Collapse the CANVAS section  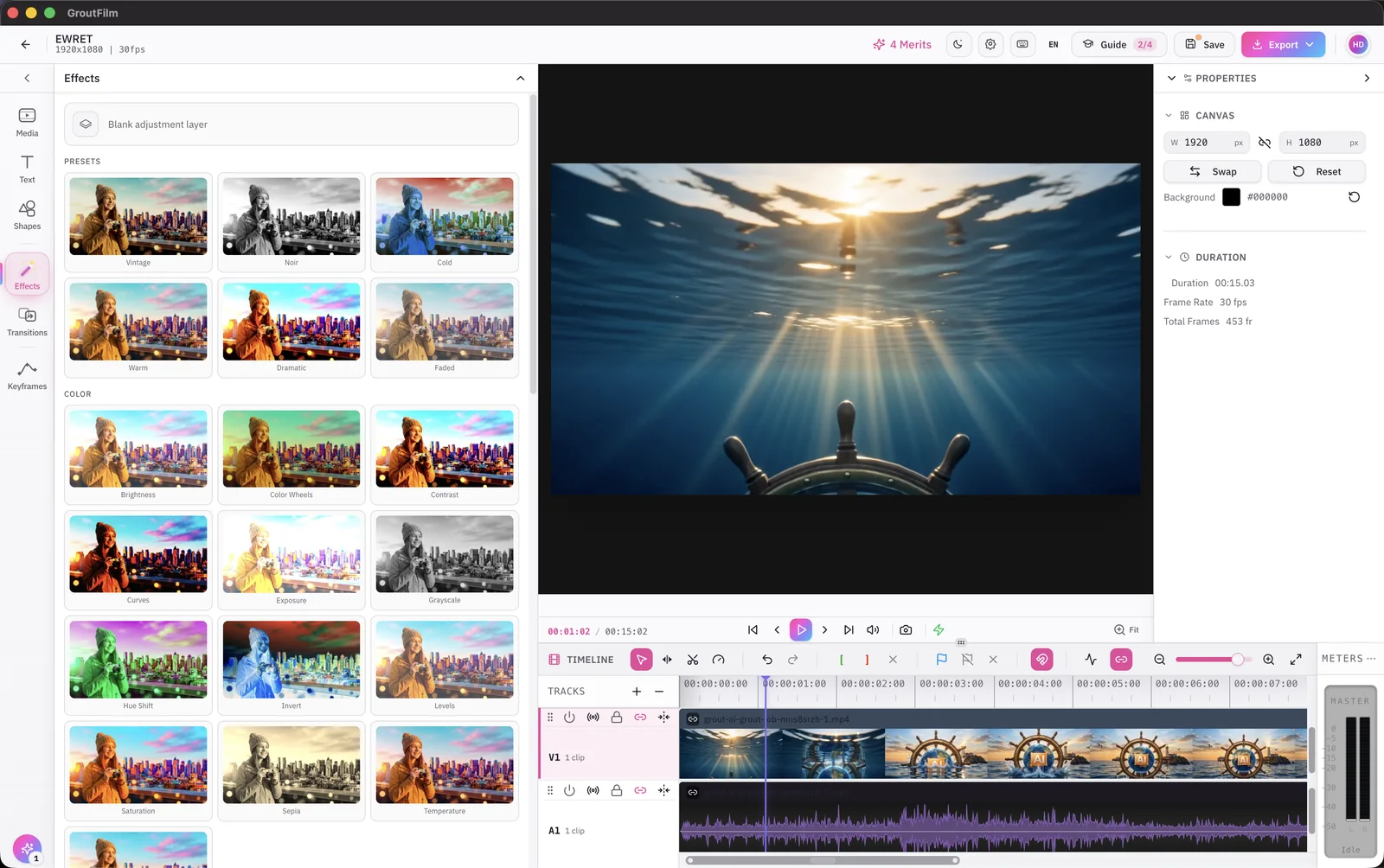click(x=1168, y=116)
